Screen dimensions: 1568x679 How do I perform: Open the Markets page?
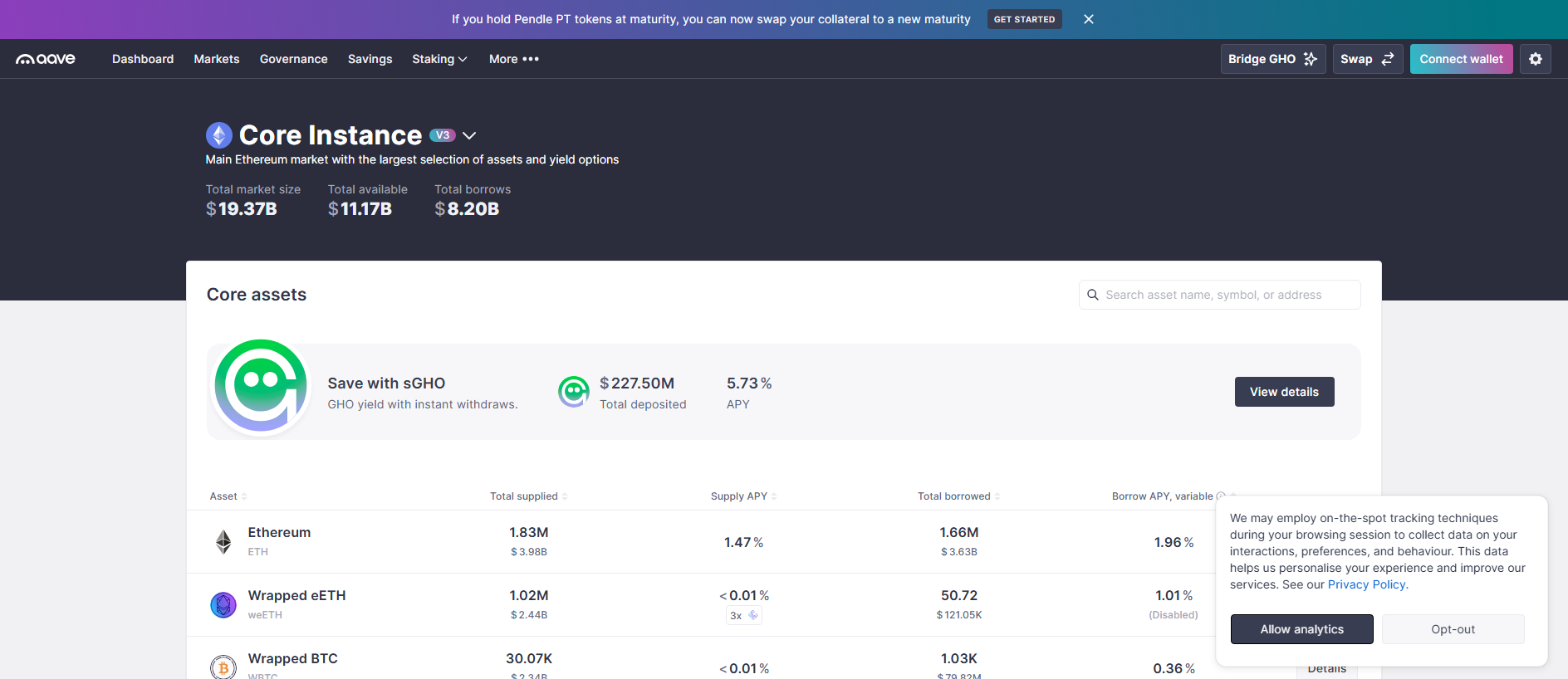217,59
